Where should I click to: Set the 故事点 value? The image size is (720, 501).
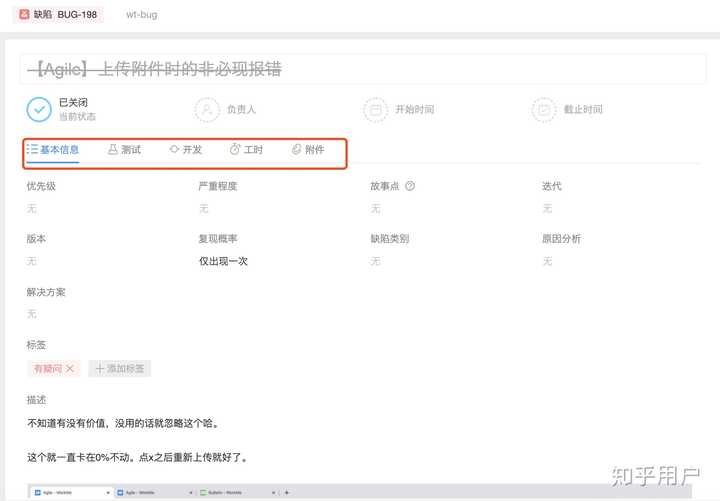[376, 208]
